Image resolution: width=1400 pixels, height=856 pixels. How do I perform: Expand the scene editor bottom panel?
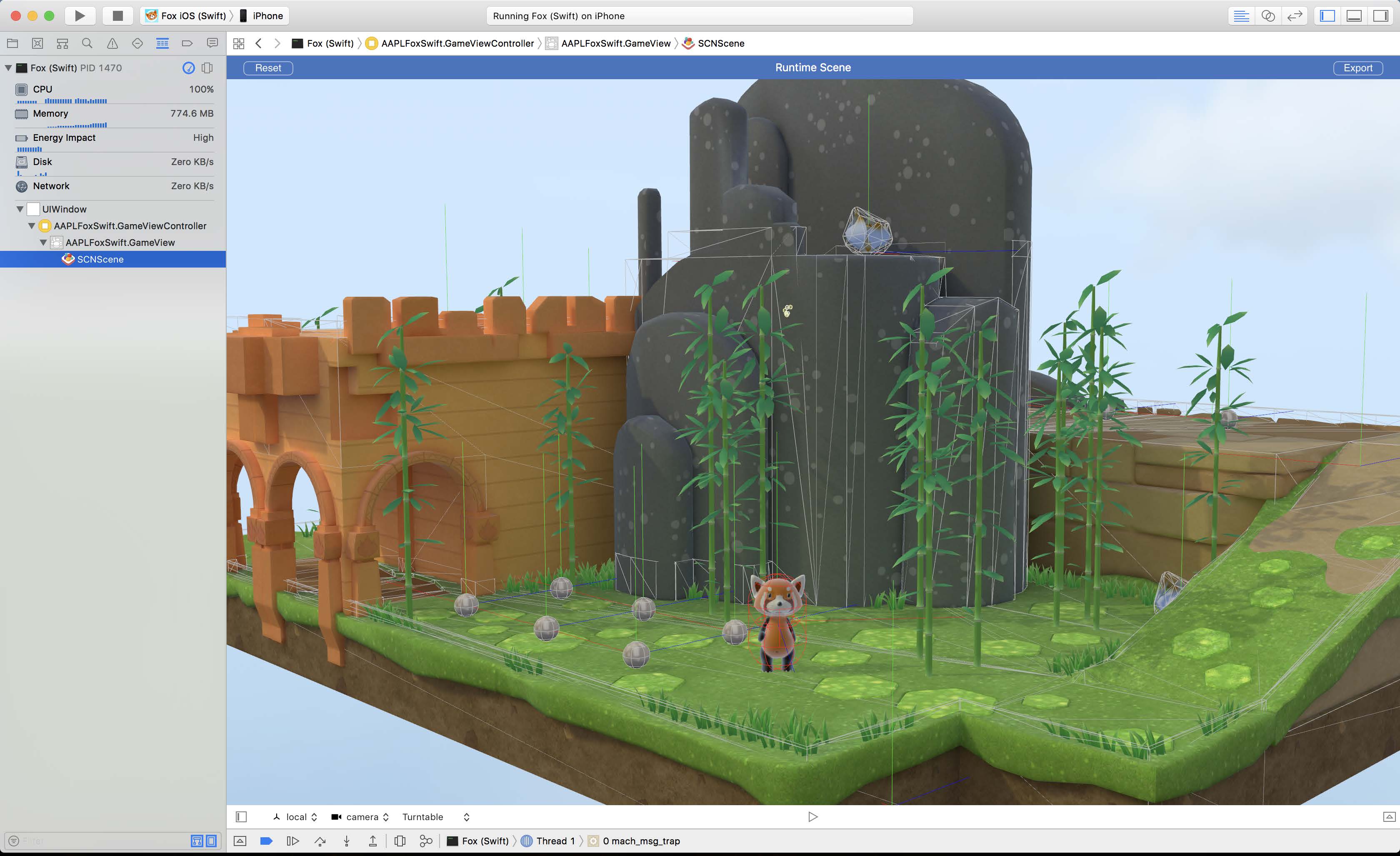(1389, 817)
